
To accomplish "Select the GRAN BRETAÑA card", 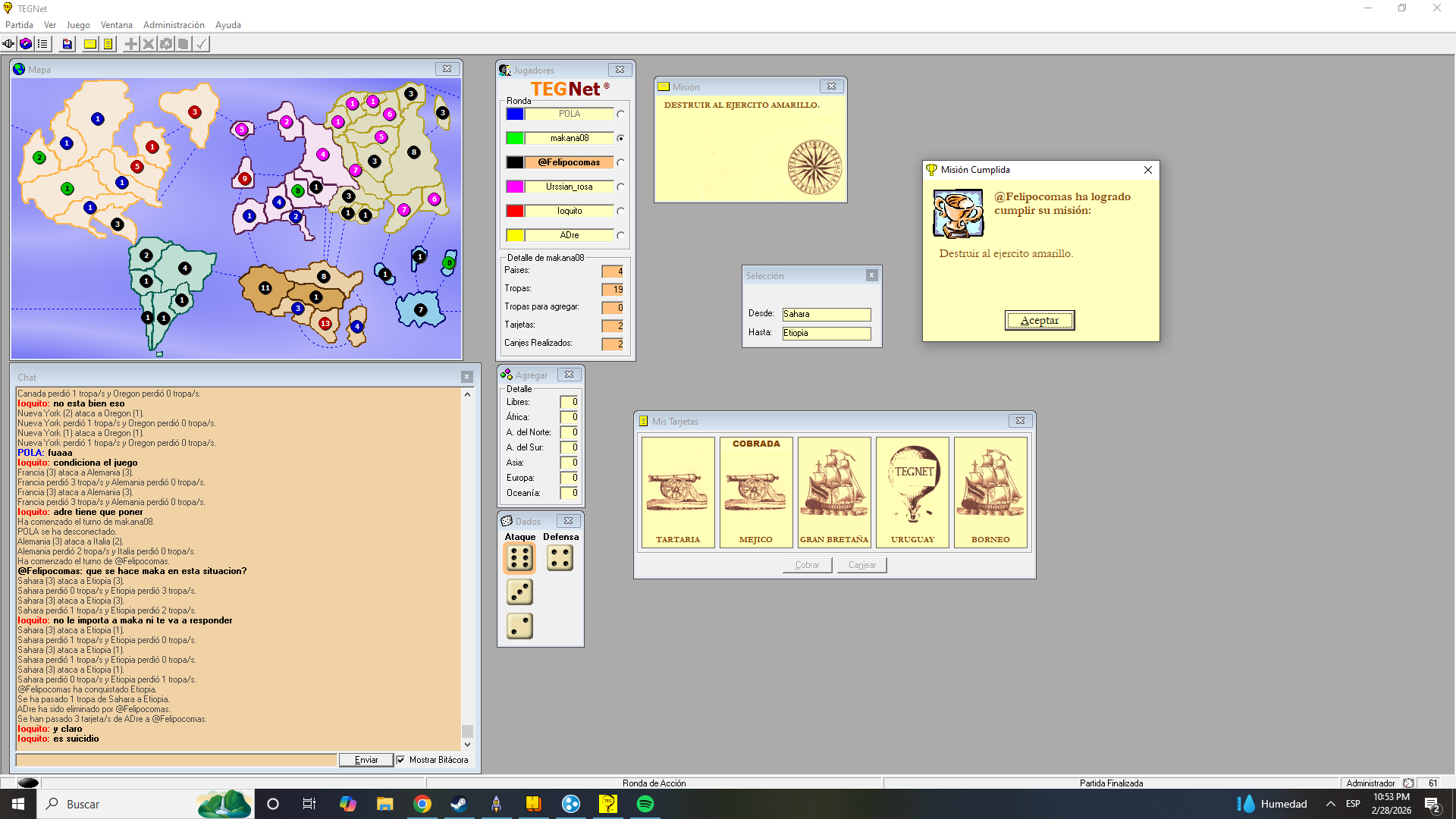I will [x=834, y=492].
